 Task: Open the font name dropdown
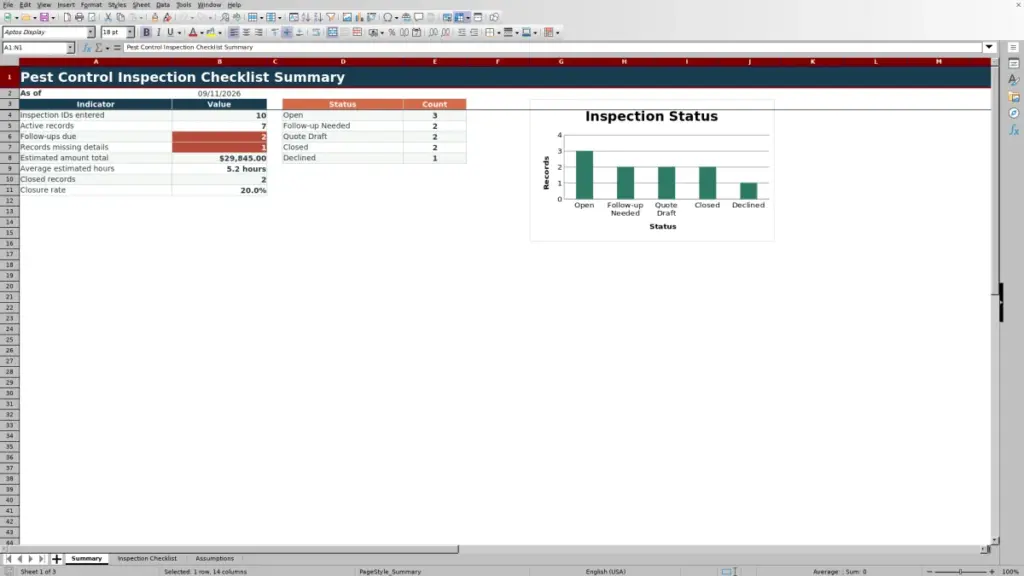click(x=91, y=32)
